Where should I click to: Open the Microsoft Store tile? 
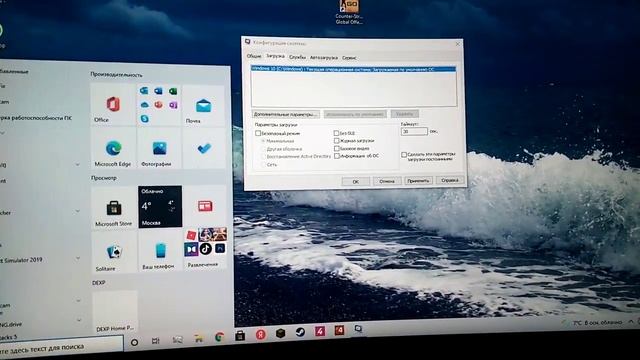tap(113, 207)
